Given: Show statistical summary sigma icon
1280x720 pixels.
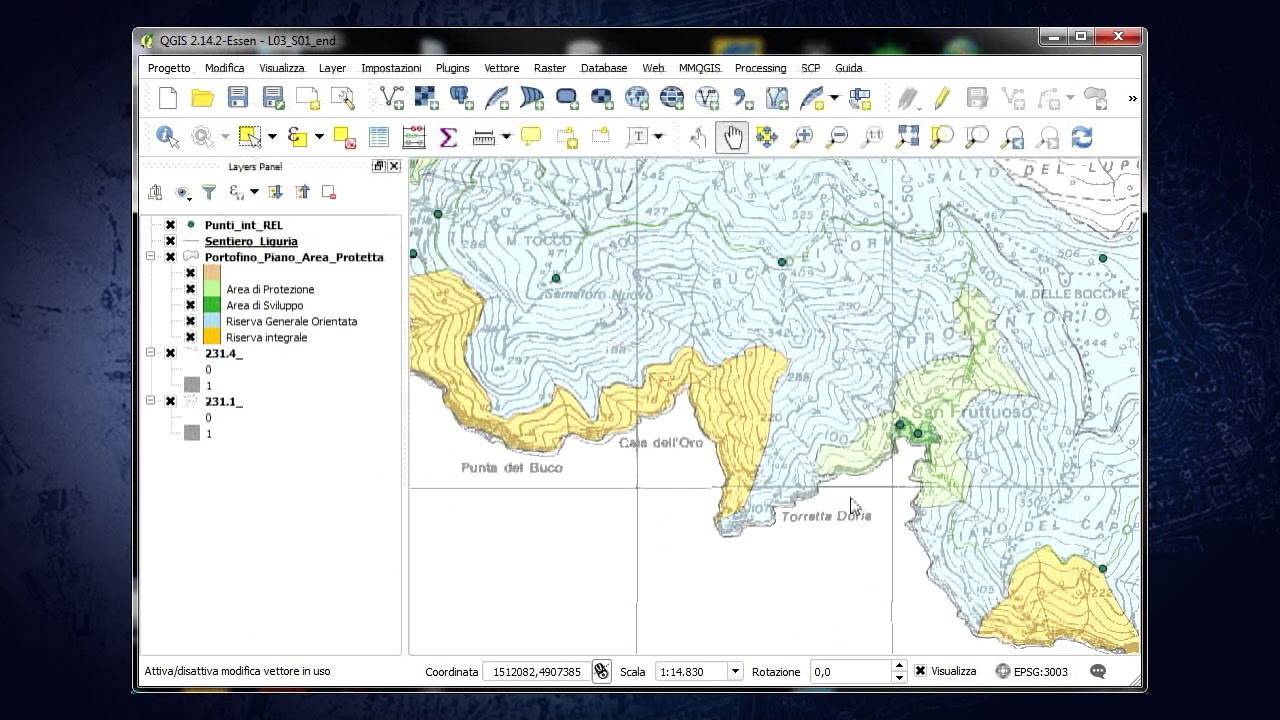Looking at the screenshot, I should 448,137.
